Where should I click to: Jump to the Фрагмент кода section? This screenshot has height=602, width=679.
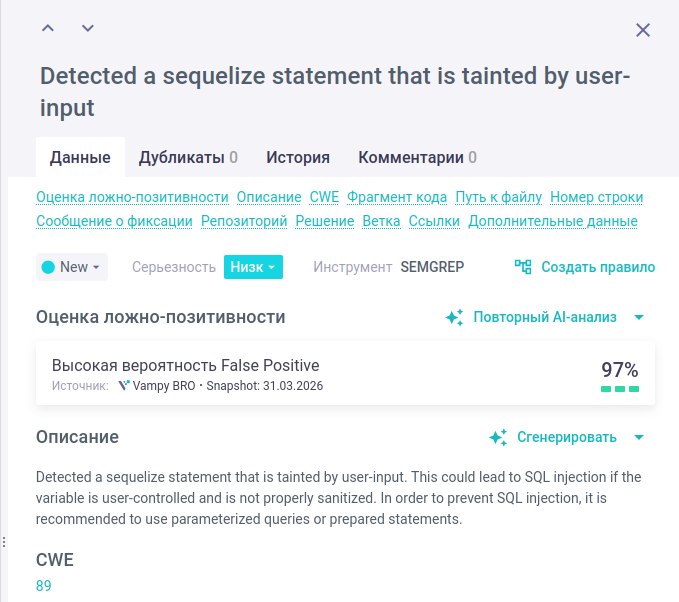[397, 197]
